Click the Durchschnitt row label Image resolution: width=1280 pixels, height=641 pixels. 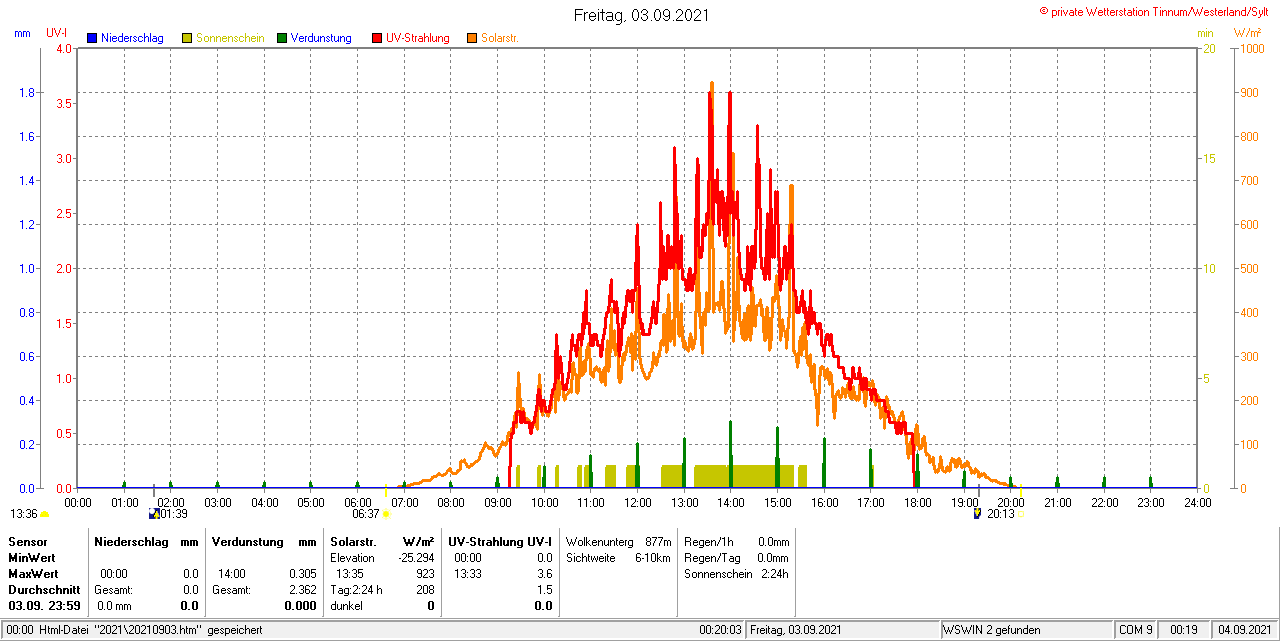pos(44,589)
